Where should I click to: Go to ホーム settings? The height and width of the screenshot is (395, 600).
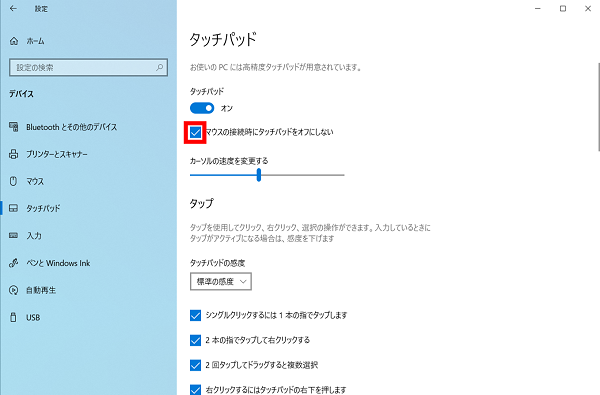35,41
